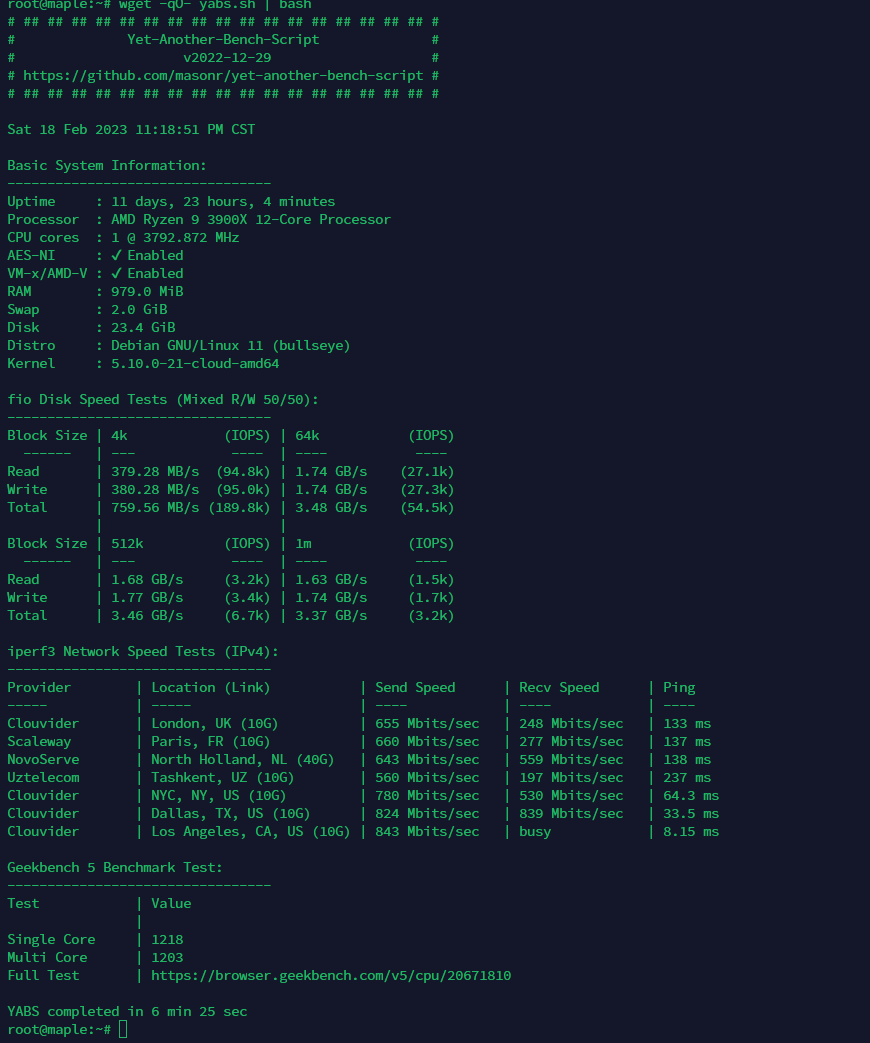Click the '1m' block size header
This screenshot has width=870, height=1043.
(303, 543)
